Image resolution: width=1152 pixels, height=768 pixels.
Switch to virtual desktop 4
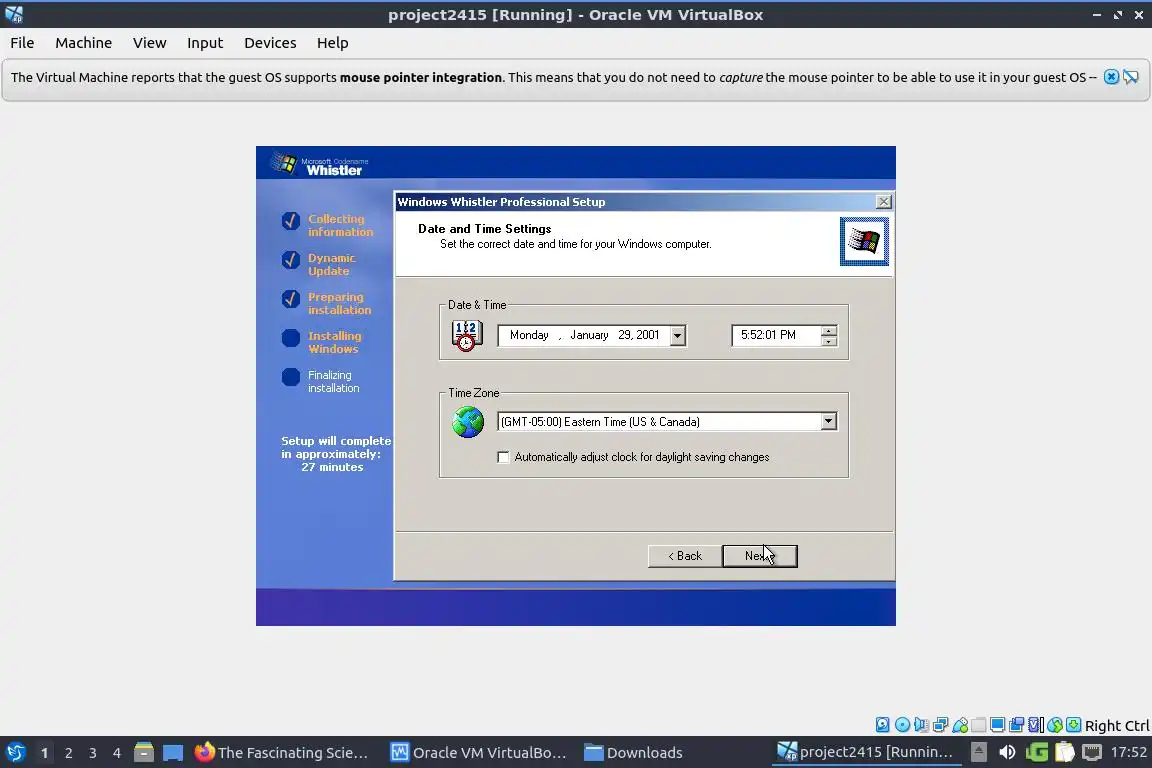tap(117, 753)
